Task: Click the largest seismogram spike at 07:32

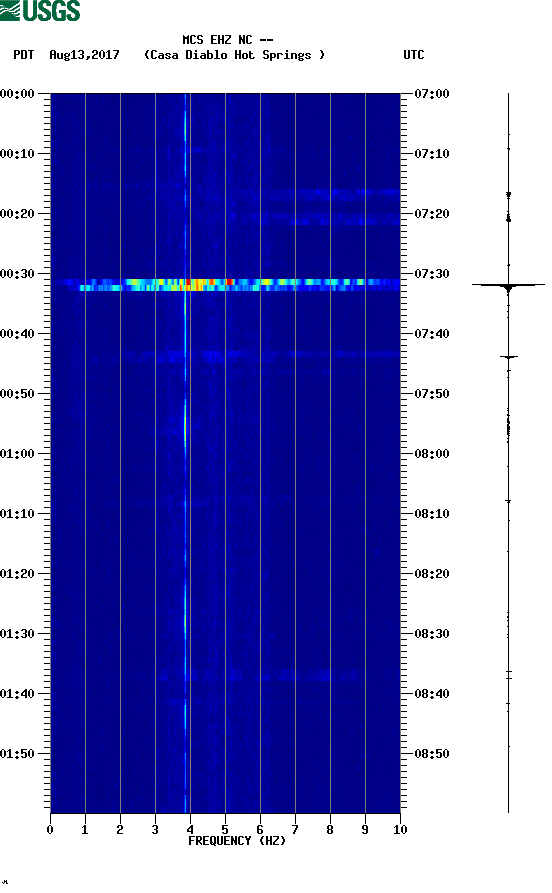Action: point(508,285)
